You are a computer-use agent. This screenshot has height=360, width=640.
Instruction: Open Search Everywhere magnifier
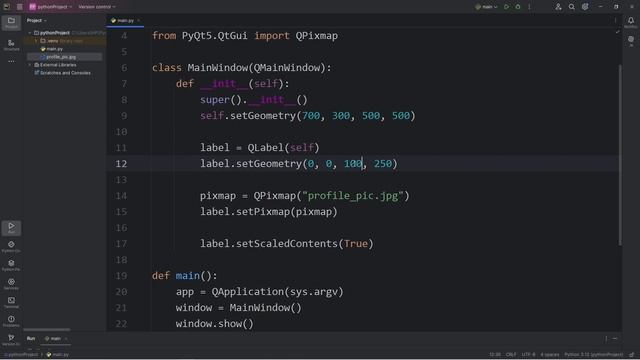point(572,7)
